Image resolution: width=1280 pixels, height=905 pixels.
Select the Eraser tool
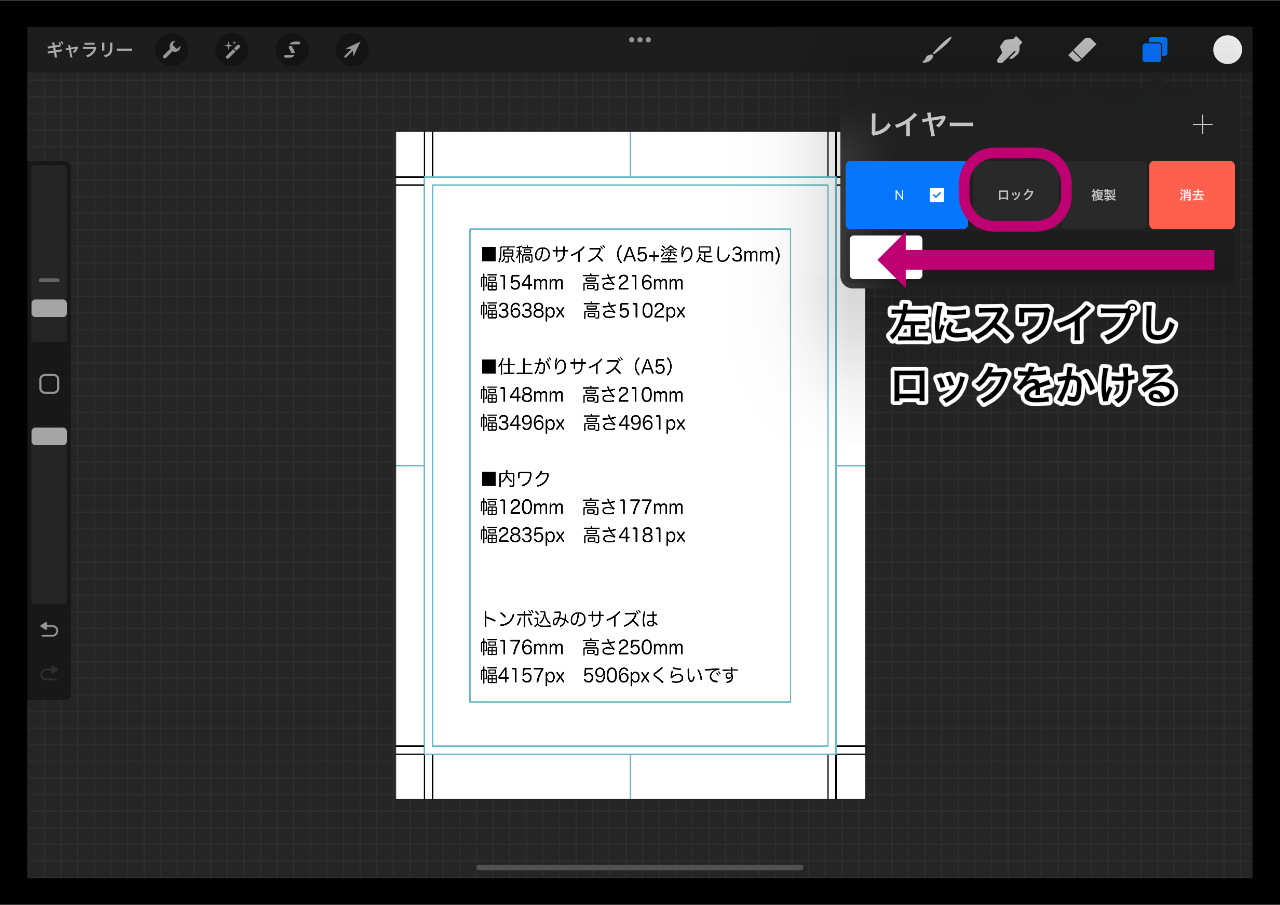pyautogui.click(x=1082, y=50)
